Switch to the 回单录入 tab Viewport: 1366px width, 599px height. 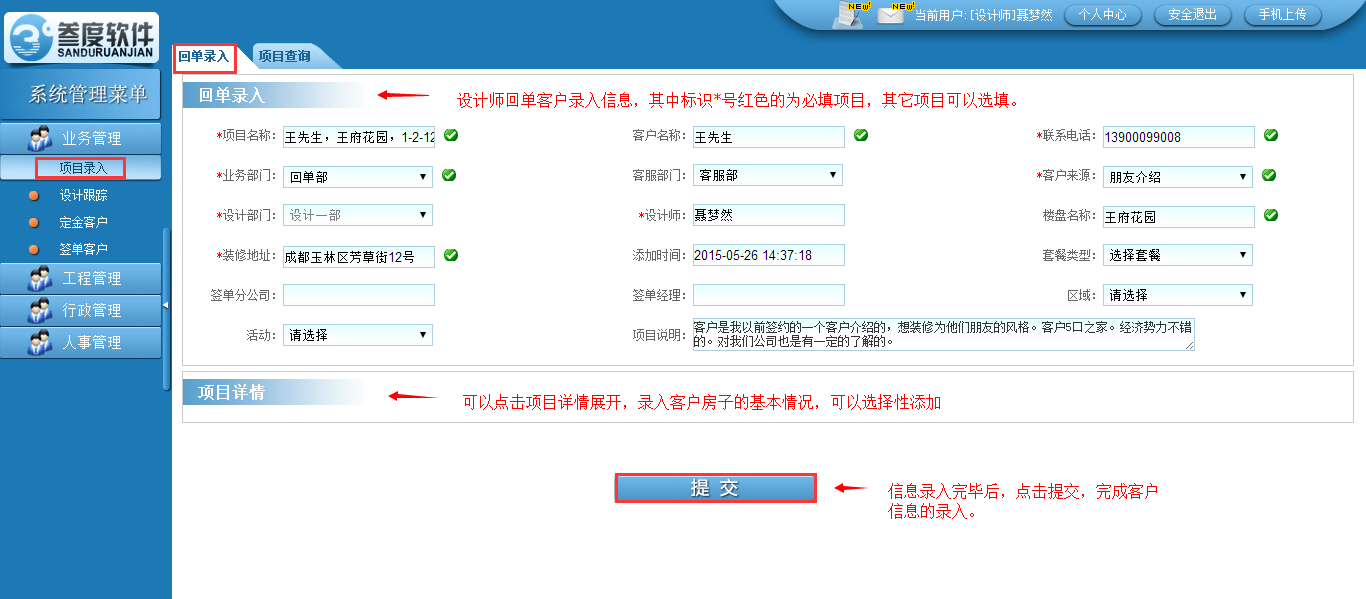click(204, 57)
